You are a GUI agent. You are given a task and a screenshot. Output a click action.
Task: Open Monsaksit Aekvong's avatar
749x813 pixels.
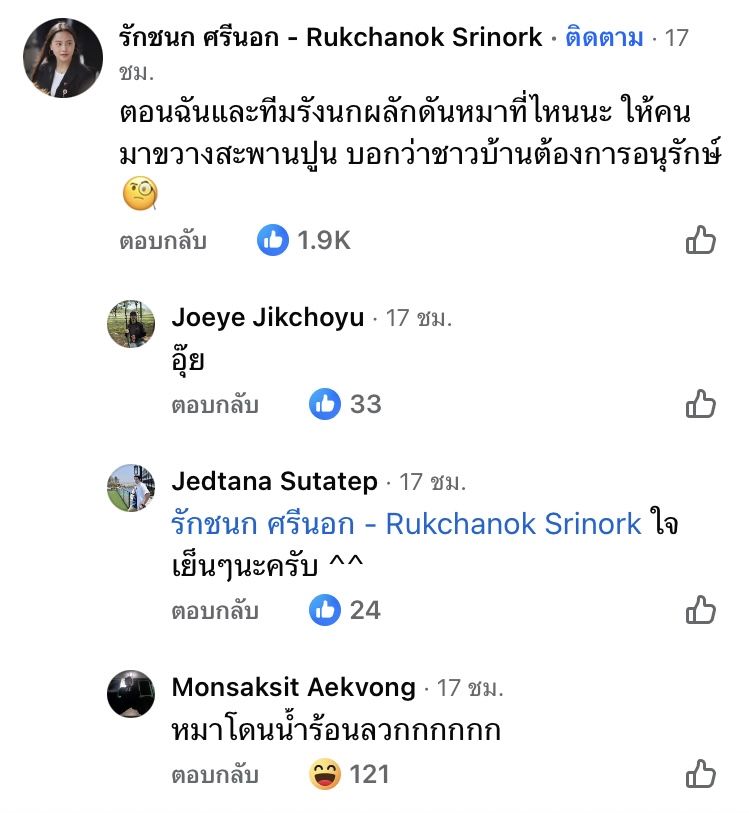coord(130,693)
